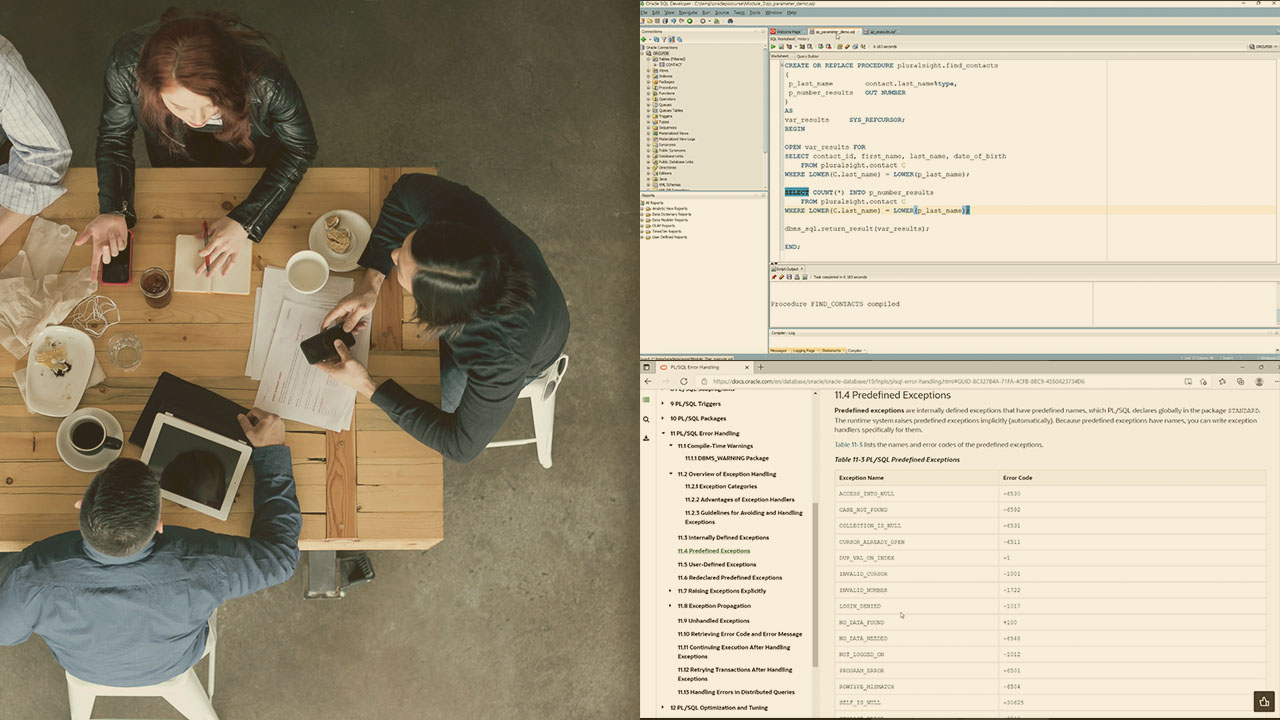
Task: Click the browser back arrow
Action: (x=648, y=381)
